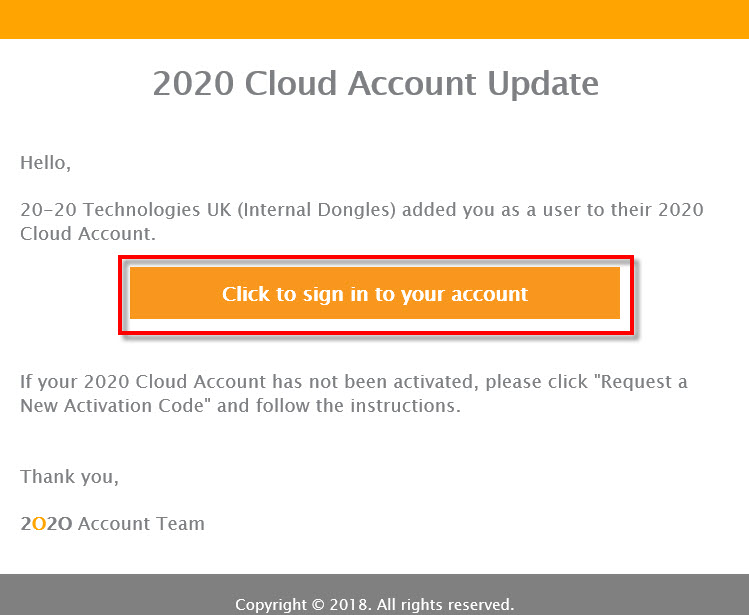Select the "Cloud Account." line ending
749x615 pixels.
tap(88, 234)
